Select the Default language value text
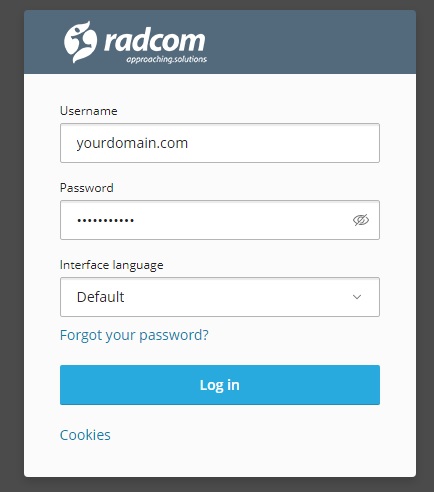434x492 pixels. coord(100,297)
